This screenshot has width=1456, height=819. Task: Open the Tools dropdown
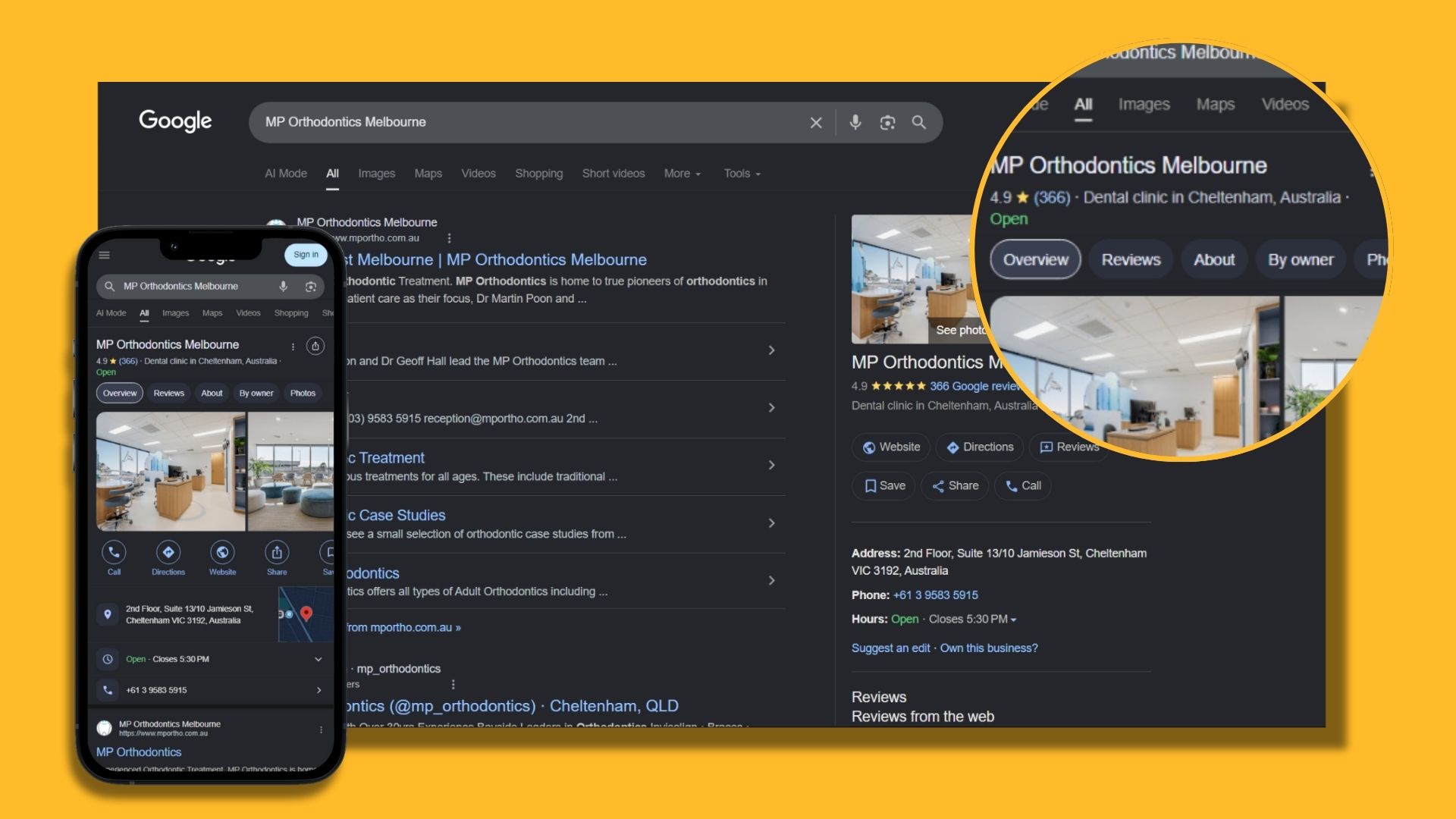pyautogui.click(x=741, y=173)
